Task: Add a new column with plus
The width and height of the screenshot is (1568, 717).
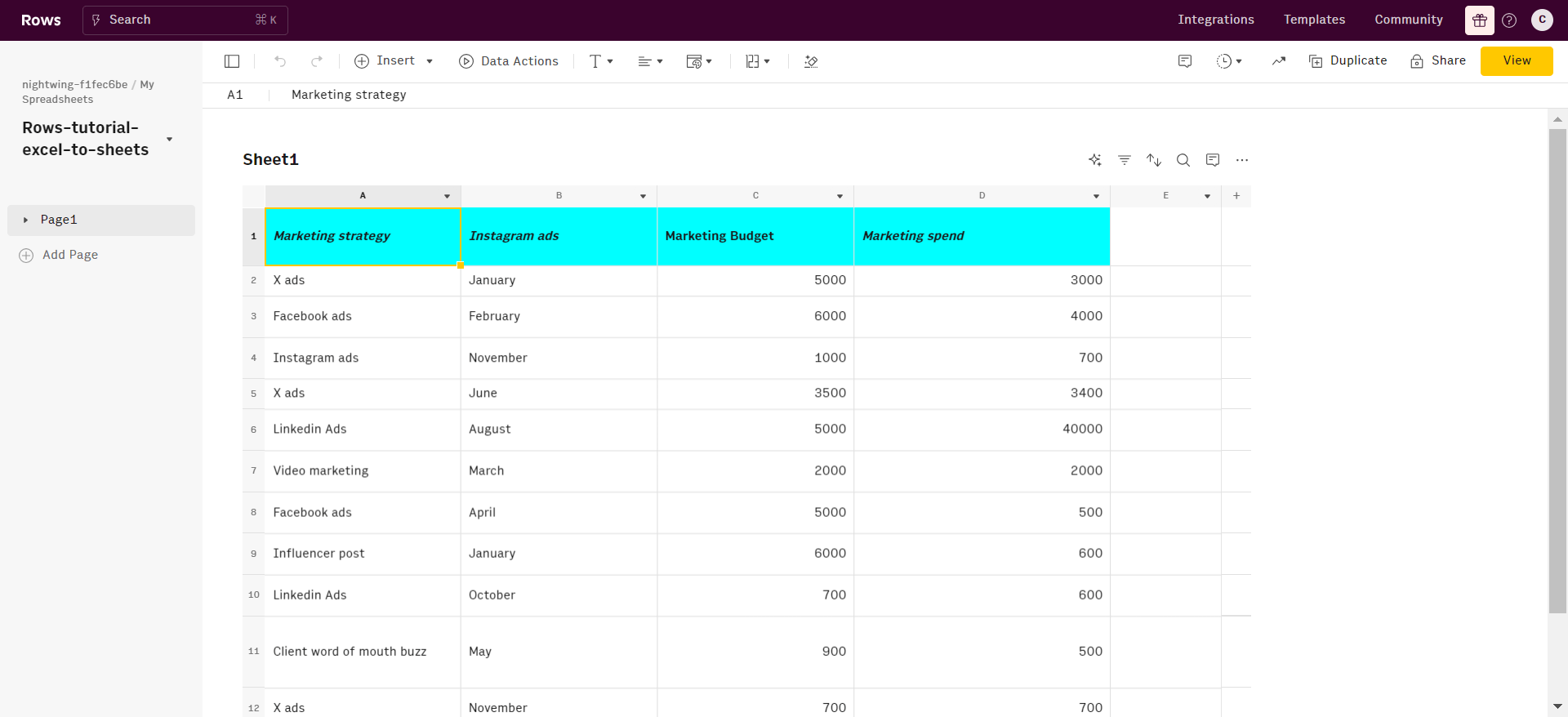Action: click(1236, 196)
